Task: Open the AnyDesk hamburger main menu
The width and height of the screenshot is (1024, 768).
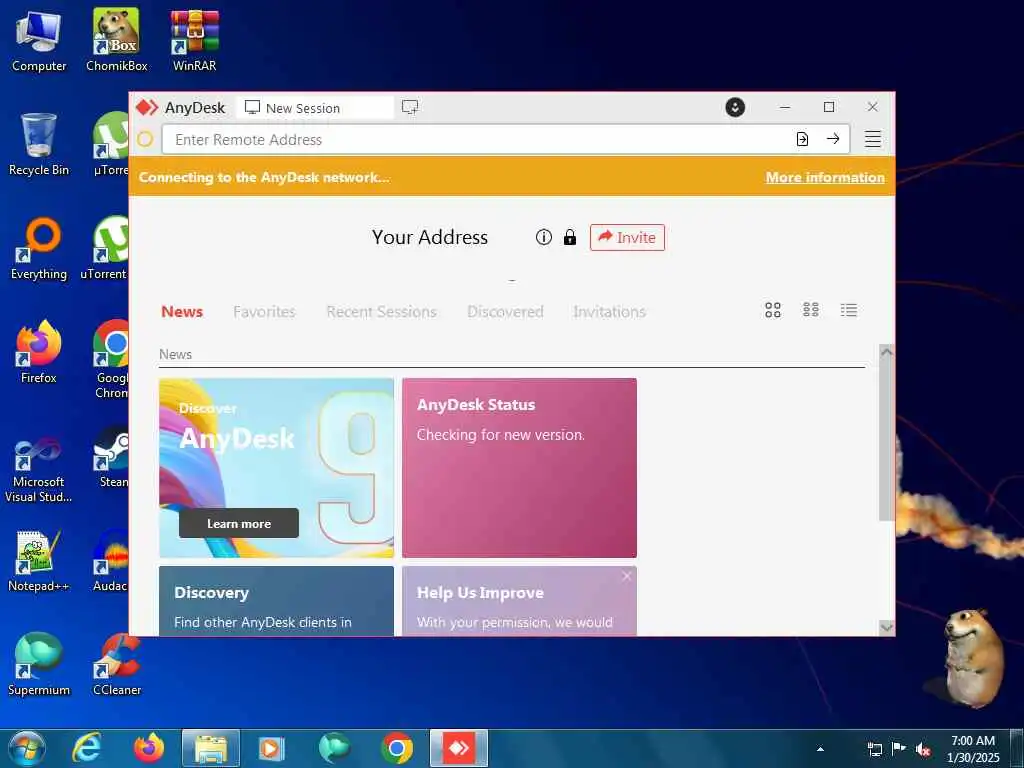Action: 872,139
